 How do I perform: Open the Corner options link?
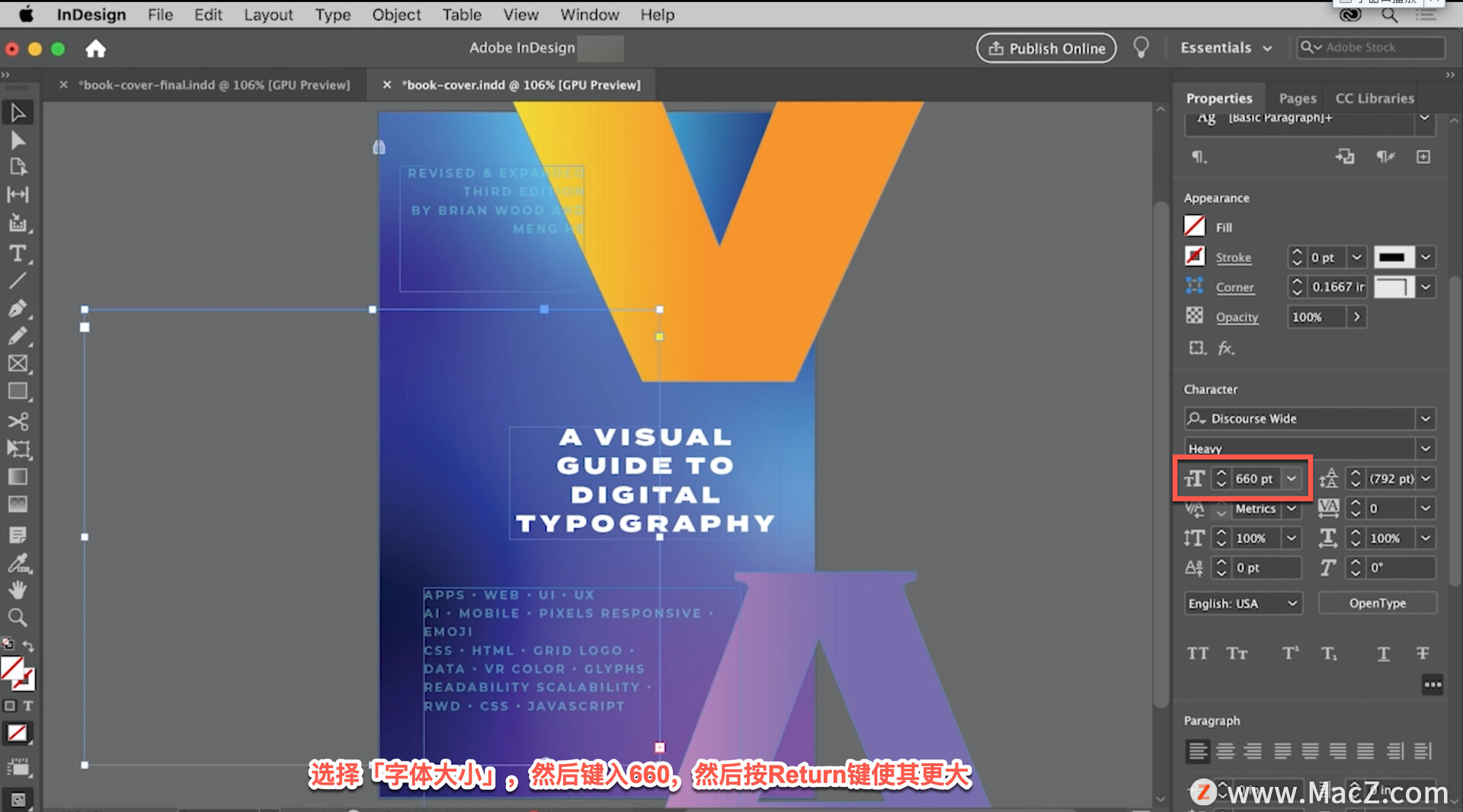pyautogui.click(x=1234, y=287)
